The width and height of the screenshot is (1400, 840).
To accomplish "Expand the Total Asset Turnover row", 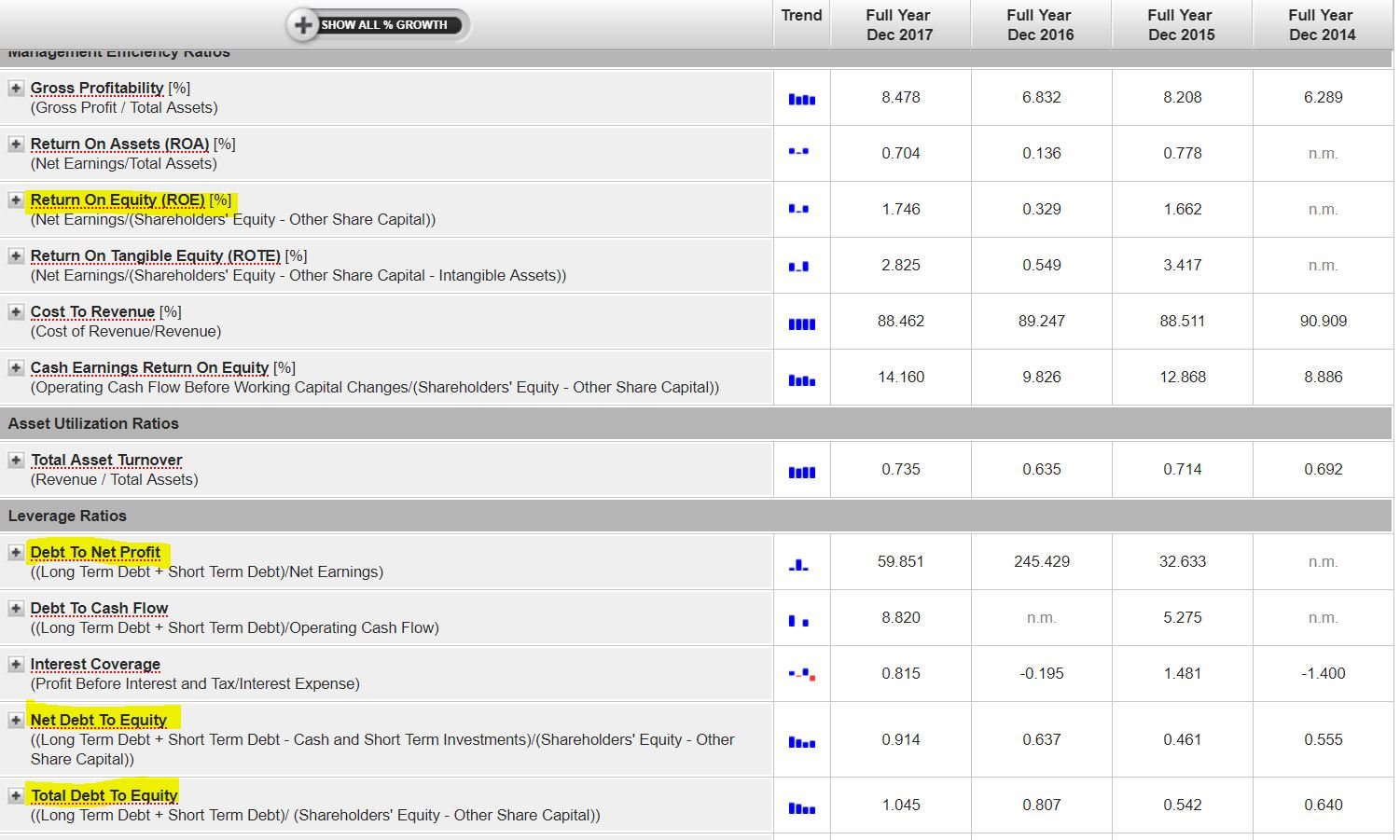I will click(16, 460).
